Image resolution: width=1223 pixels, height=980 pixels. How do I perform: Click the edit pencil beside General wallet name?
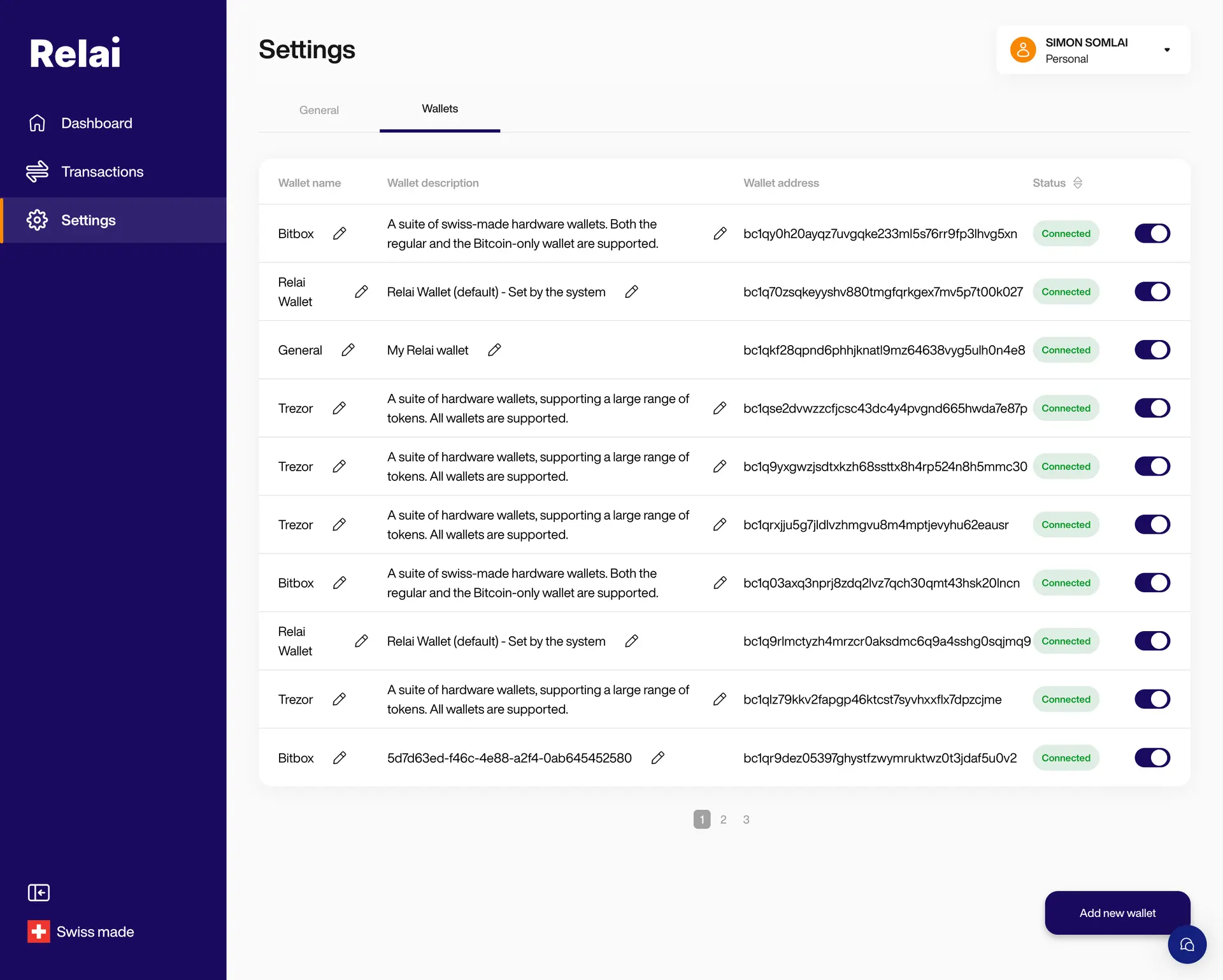pyautogui.click(x=348, y=350)
